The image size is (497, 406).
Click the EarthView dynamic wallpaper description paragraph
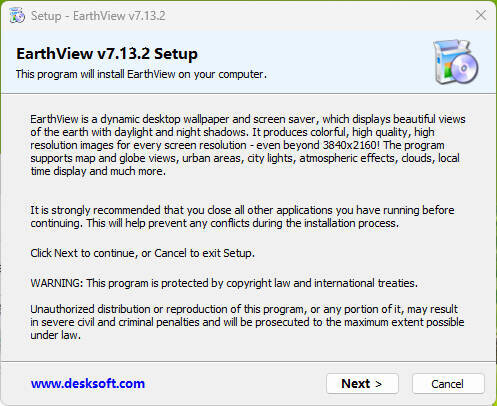[x=248, y=145]
